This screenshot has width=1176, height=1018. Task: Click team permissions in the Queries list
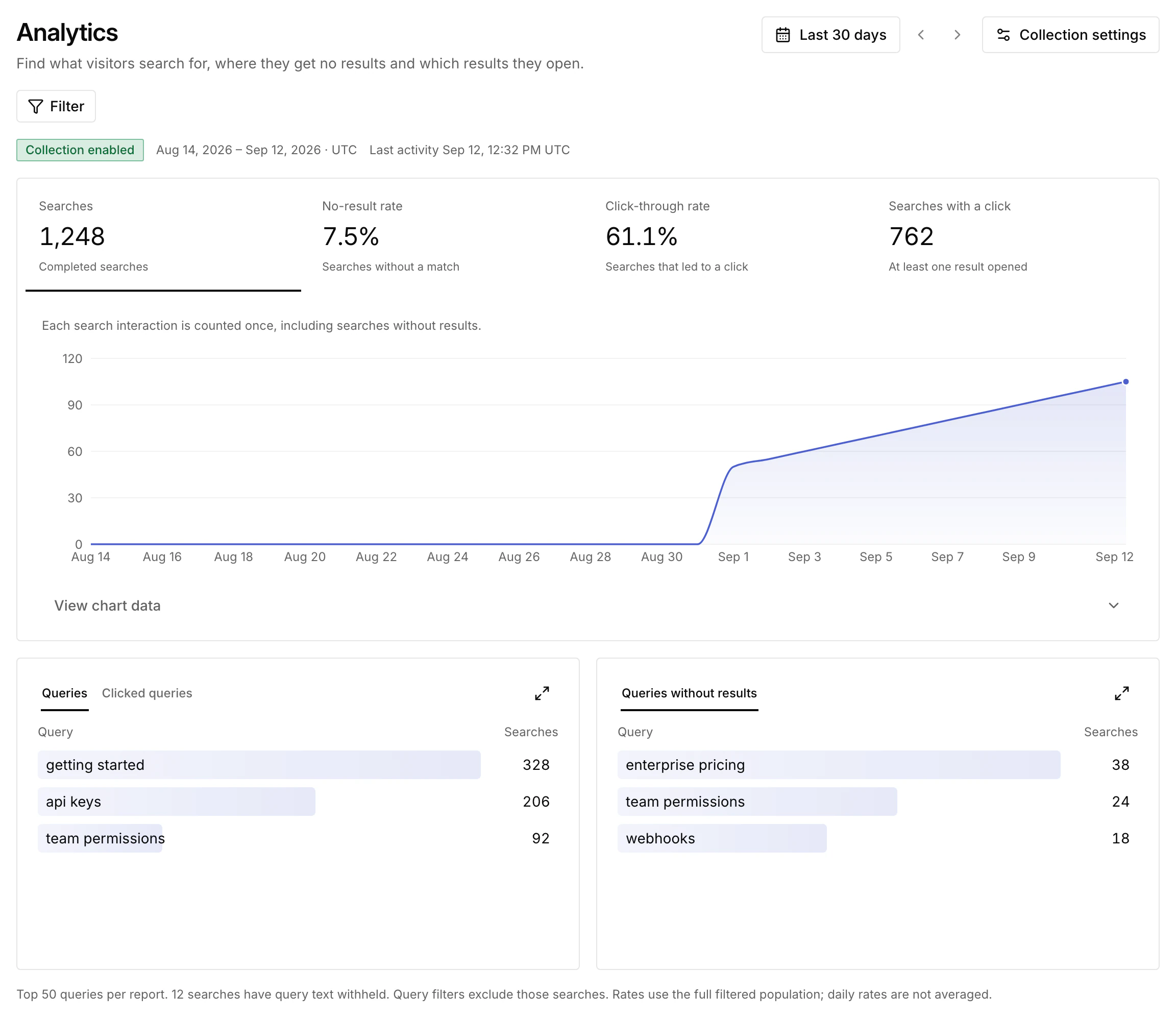pyautogui.click(x=298, y=838)
